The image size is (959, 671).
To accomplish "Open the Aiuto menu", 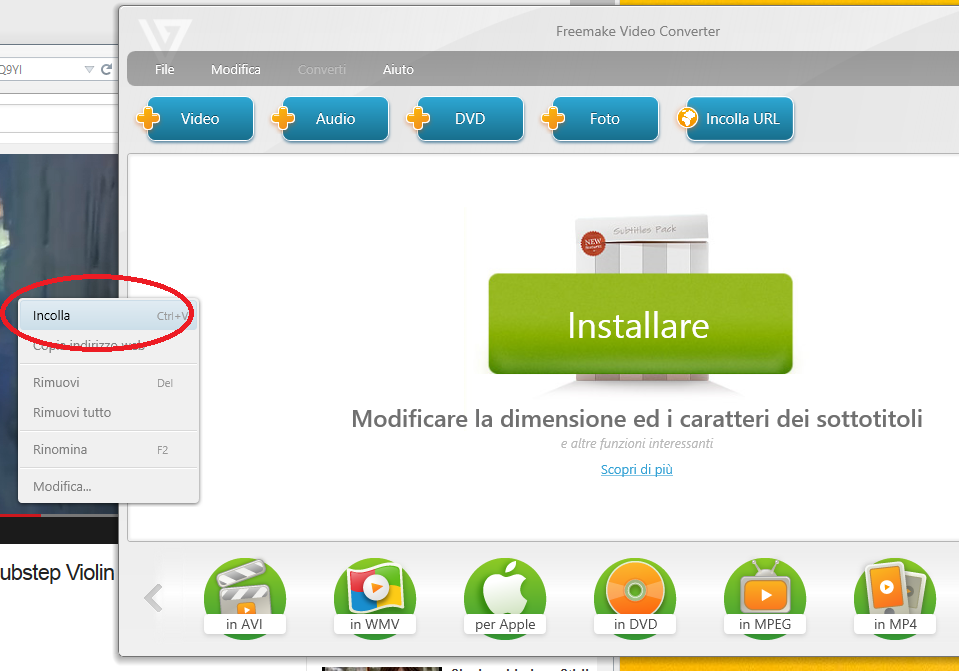I will [398, 70].
